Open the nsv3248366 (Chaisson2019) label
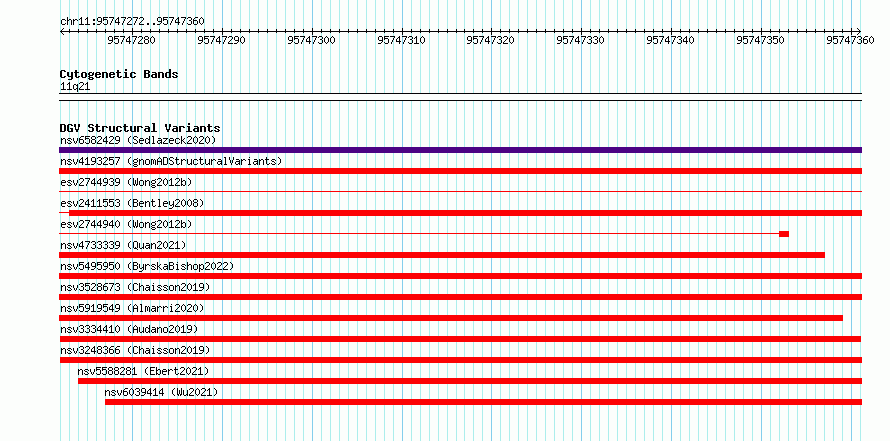890x441 pixels. (x=135, y=350)
